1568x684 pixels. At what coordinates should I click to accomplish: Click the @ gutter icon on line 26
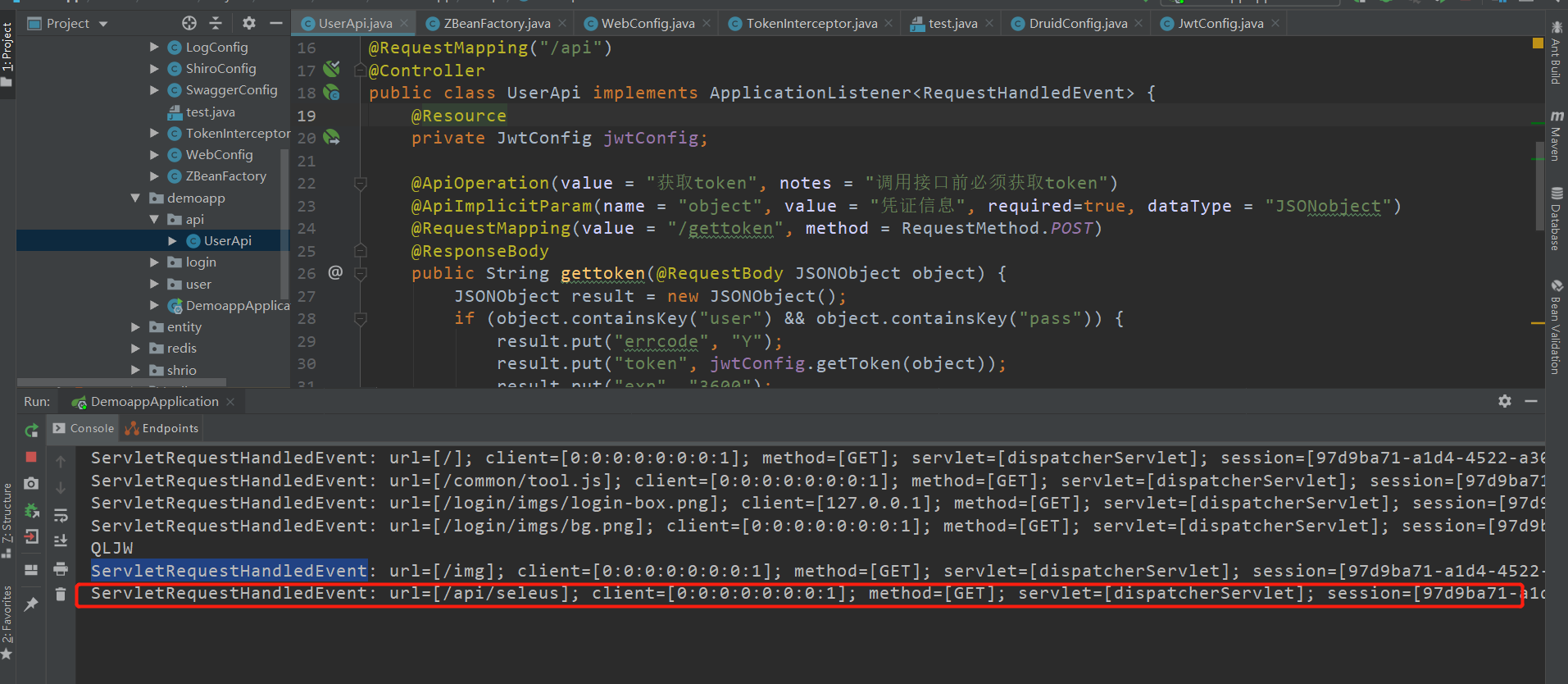335,272
